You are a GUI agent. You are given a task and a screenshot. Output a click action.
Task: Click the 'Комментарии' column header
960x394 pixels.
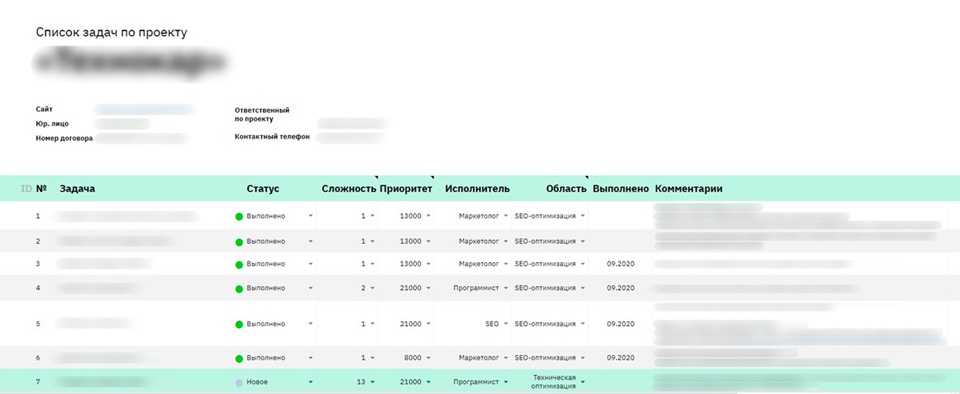click(x=689, y=189)
